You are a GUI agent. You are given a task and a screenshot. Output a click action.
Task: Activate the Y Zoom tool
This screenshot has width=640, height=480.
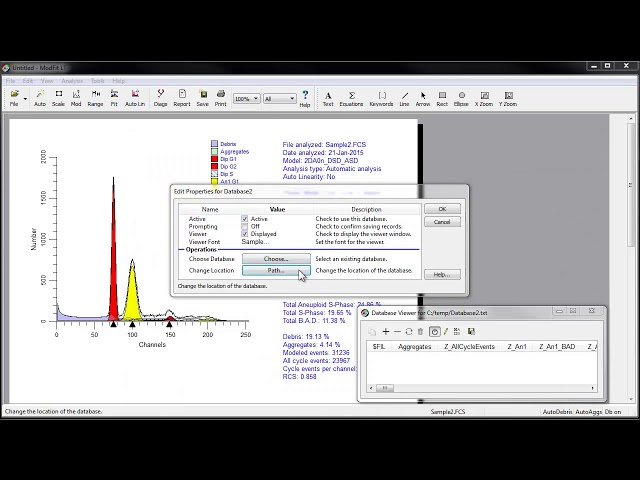pyautogui.click(x=508, y=99)
